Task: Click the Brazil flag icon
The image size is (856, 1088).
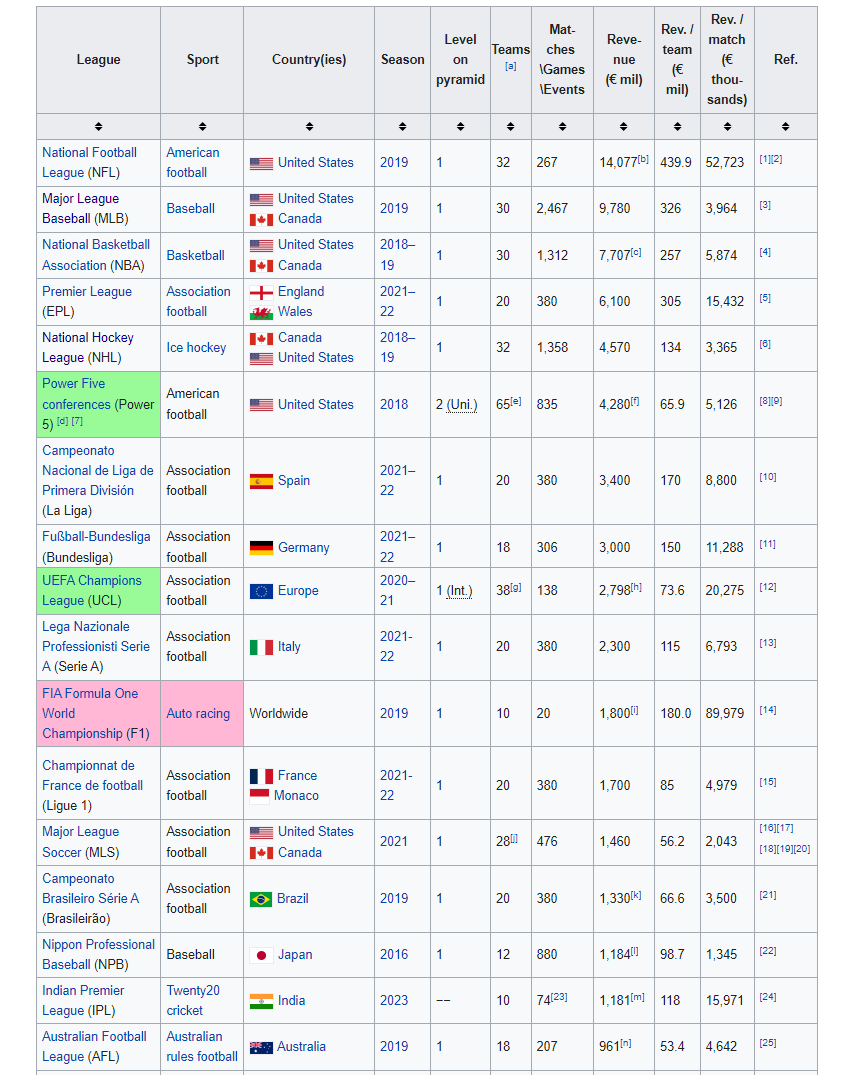Action: click(x=261, y=899)
